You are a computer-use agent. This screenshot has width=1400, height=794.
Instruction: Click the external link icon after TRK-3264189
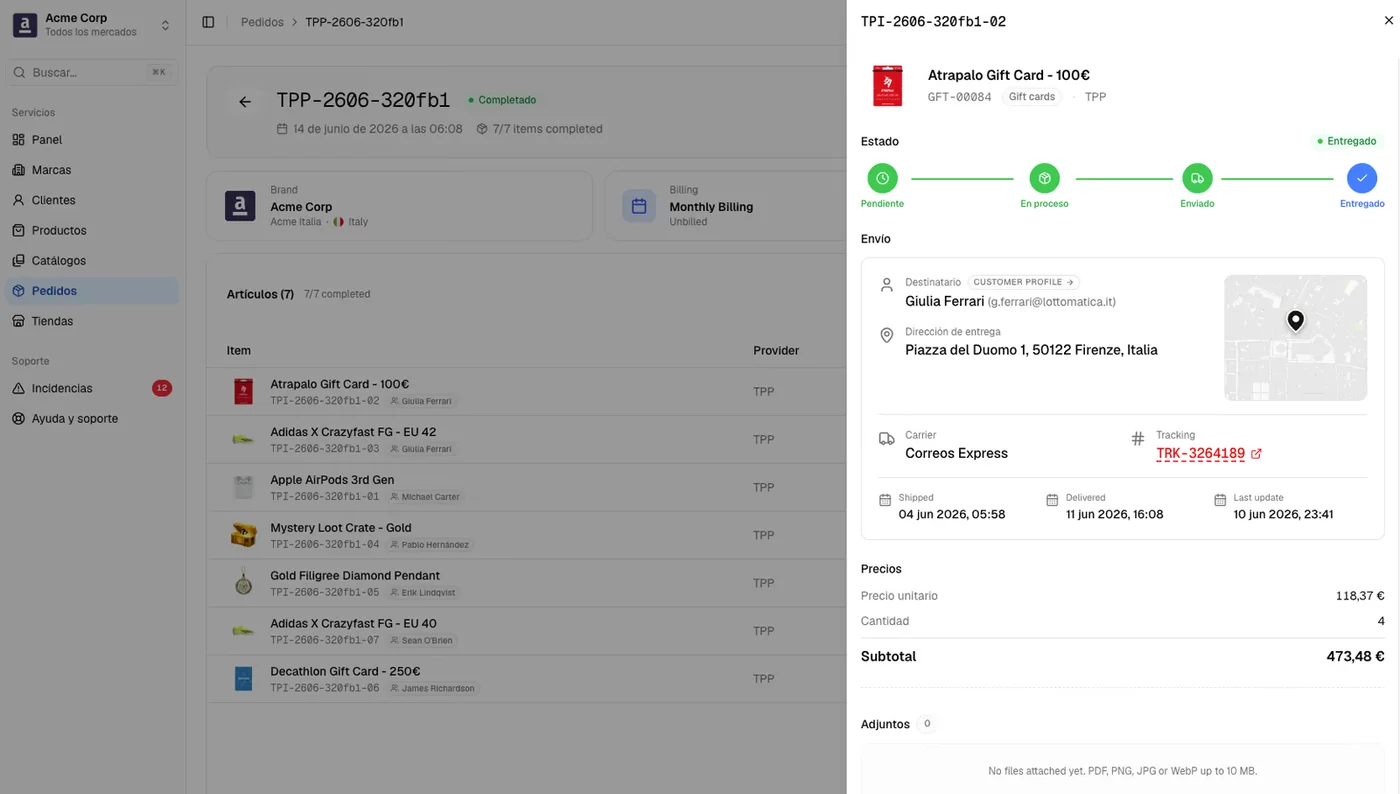point(1256,454)
